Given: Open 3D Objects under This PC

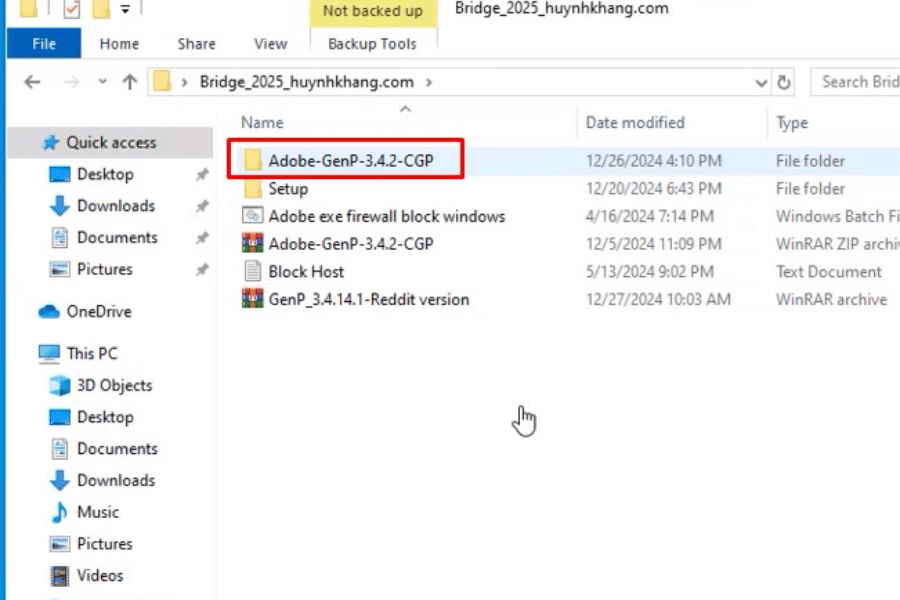Looking at the screenshot, I should (x=114, y=385).
